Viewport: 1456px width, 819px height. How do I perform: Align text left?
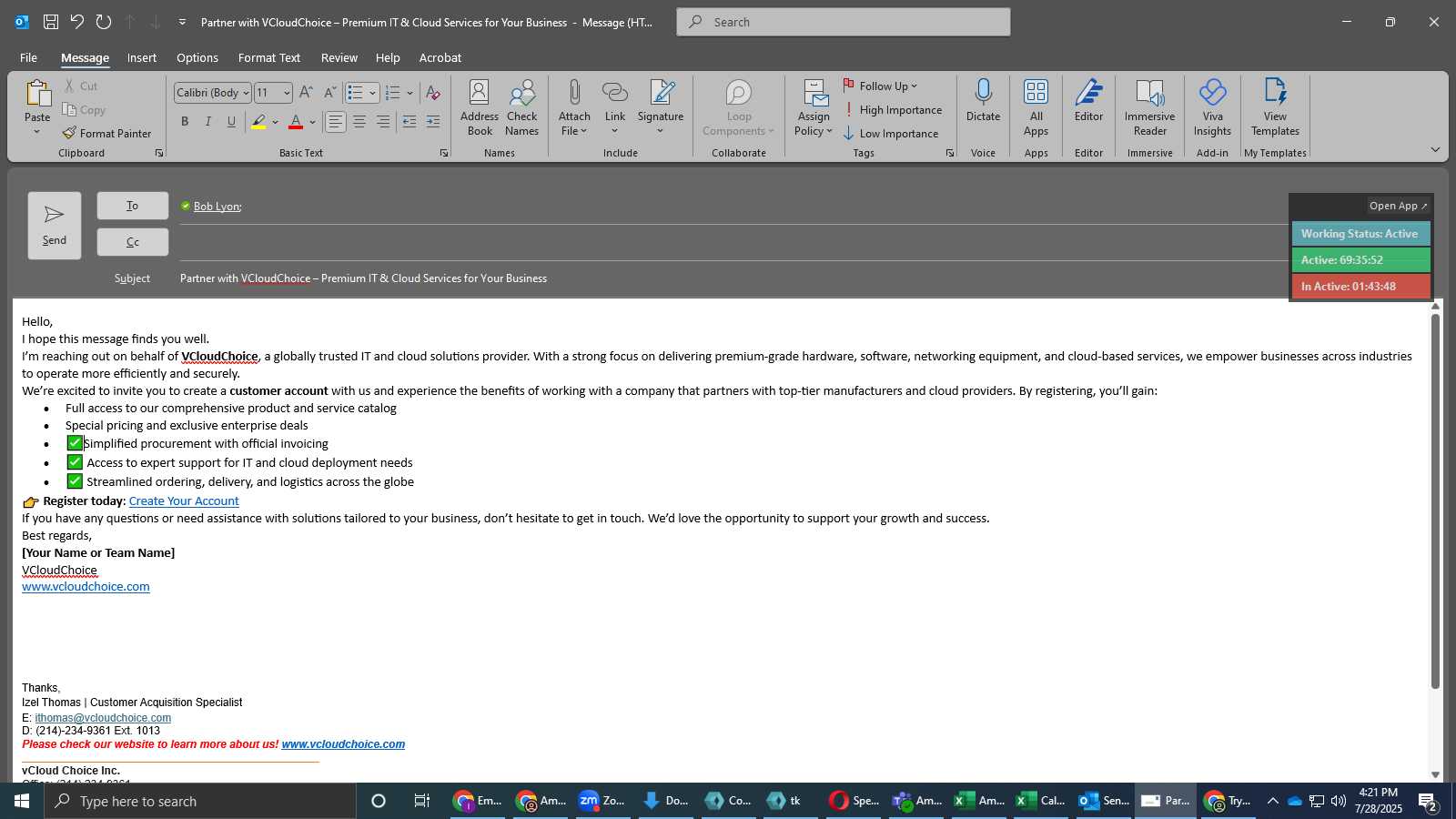point(336,122)
